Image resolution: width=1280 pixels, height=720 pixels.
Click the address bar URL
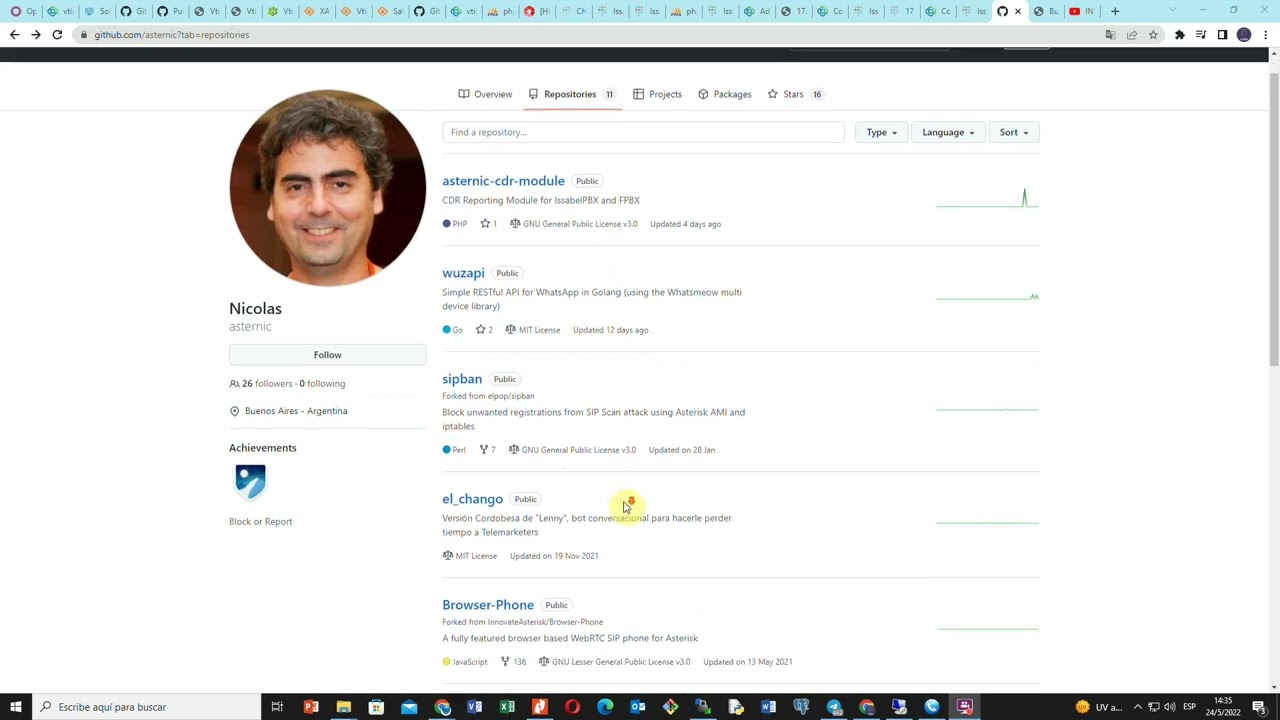172,35
